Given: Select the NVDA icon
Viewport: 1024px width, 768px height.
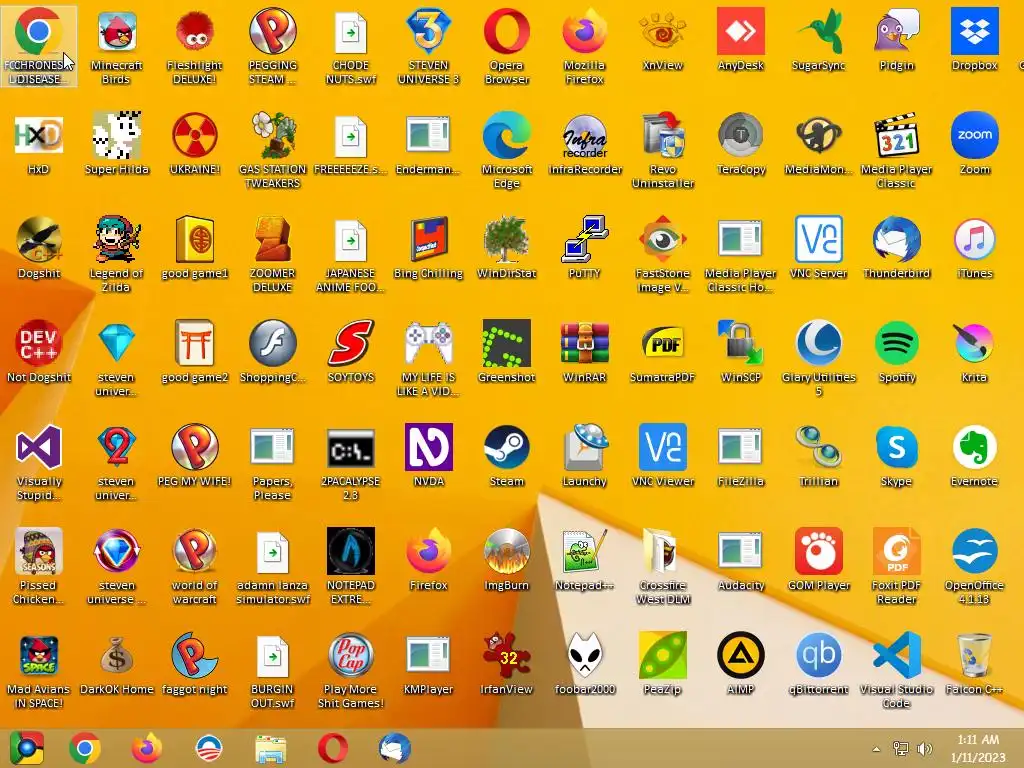Looking at the screenshot, I should click(428, 447).
